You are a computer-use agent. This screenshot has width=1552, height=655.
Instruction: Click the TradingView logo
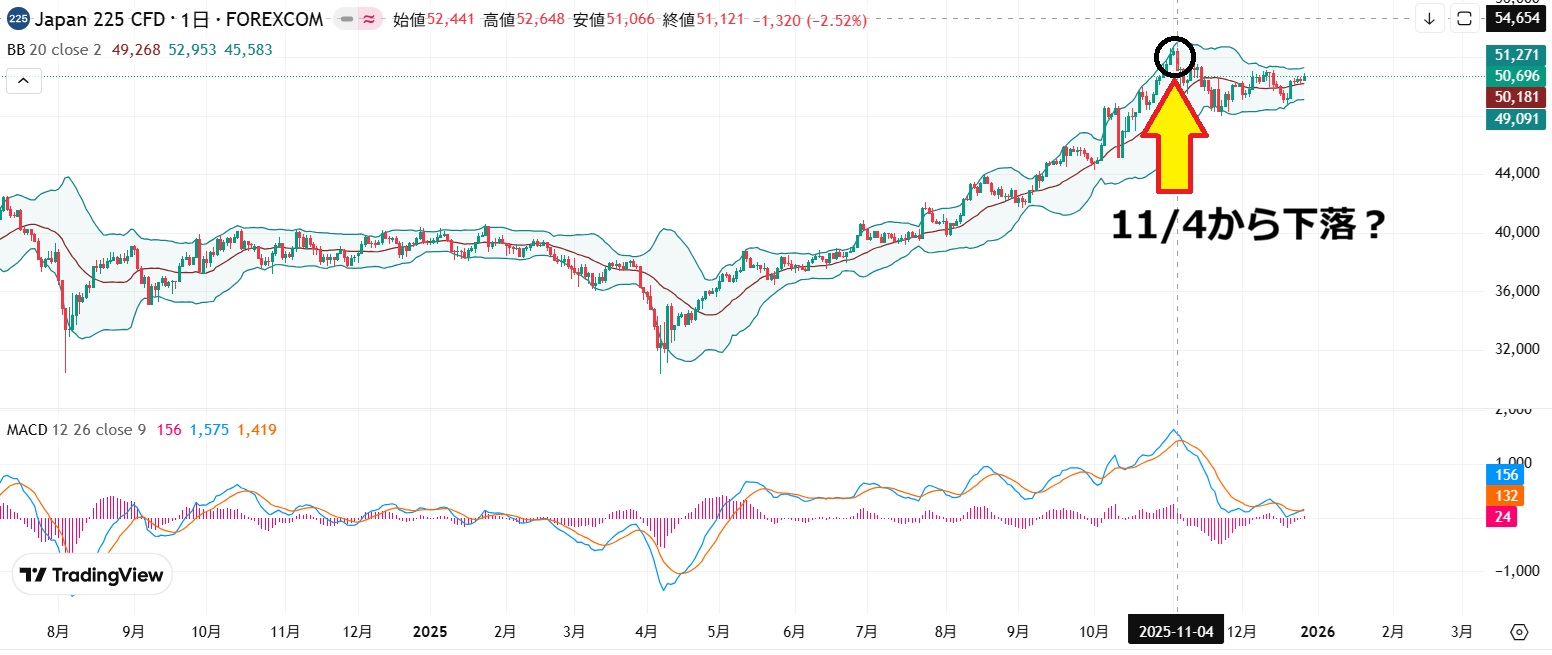(93, 575)
